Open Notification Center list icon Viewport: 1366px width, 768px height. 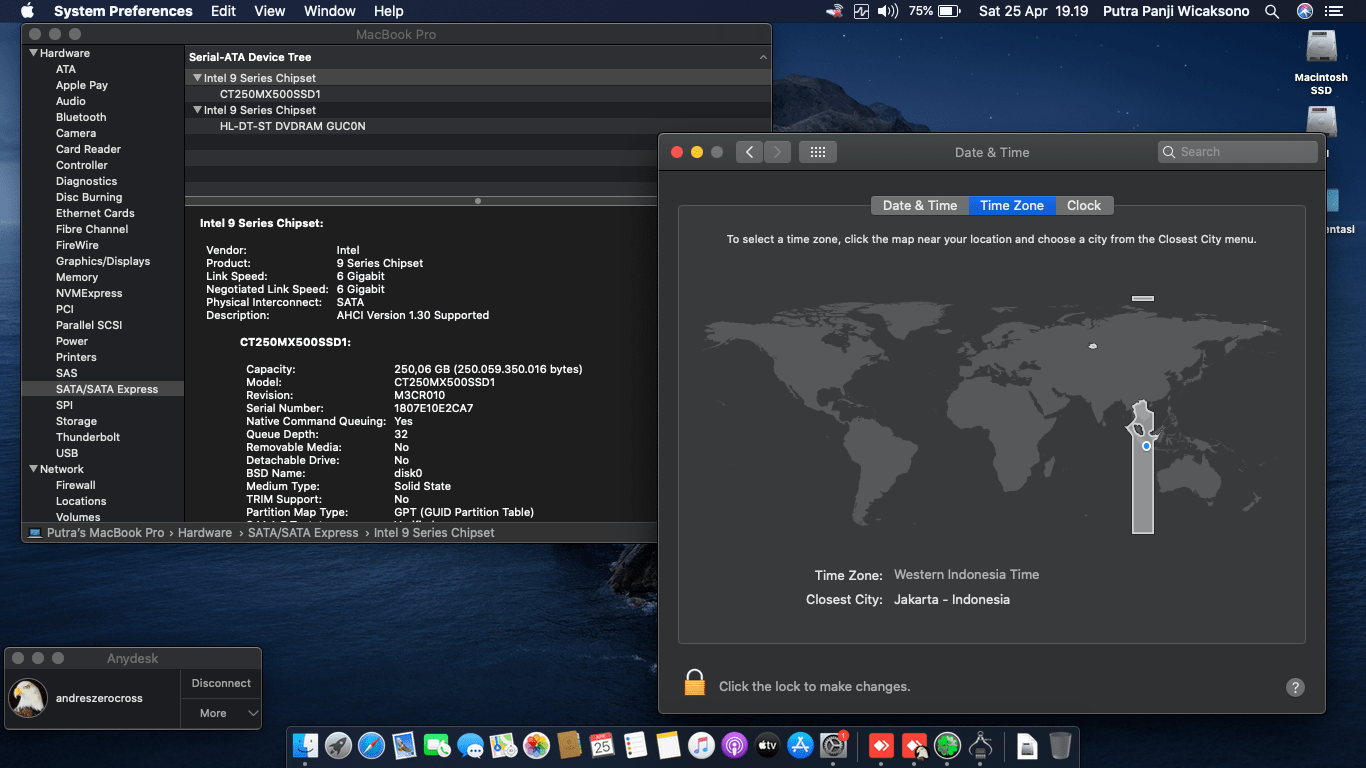click(x=1334, y=11)
